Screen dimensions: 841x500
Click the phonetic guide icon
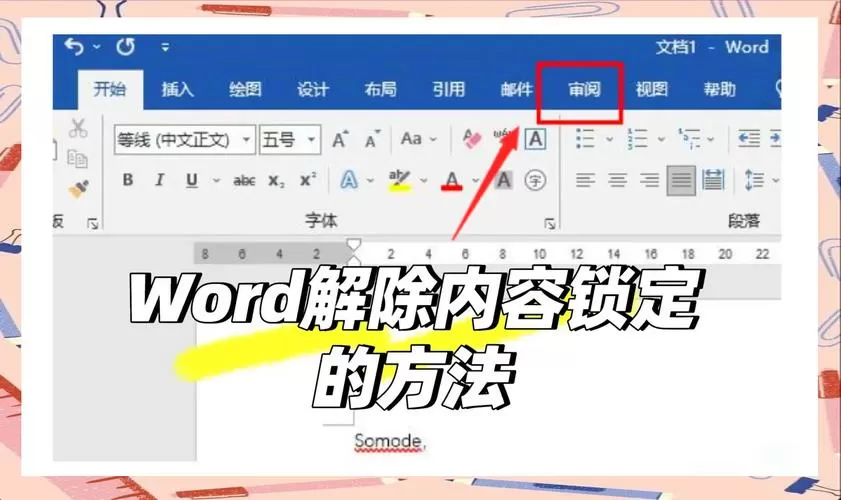(x=503, y=137)
